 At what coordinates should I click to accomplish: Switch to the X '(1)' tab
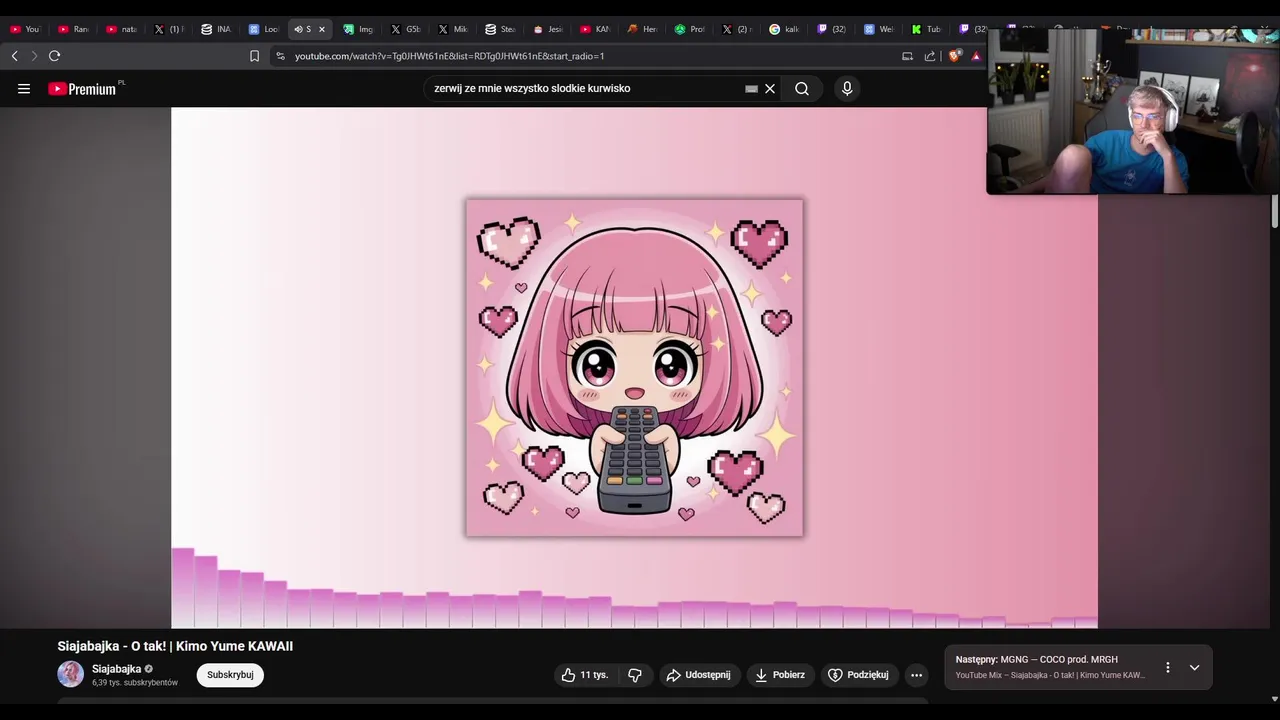(168, 29)
